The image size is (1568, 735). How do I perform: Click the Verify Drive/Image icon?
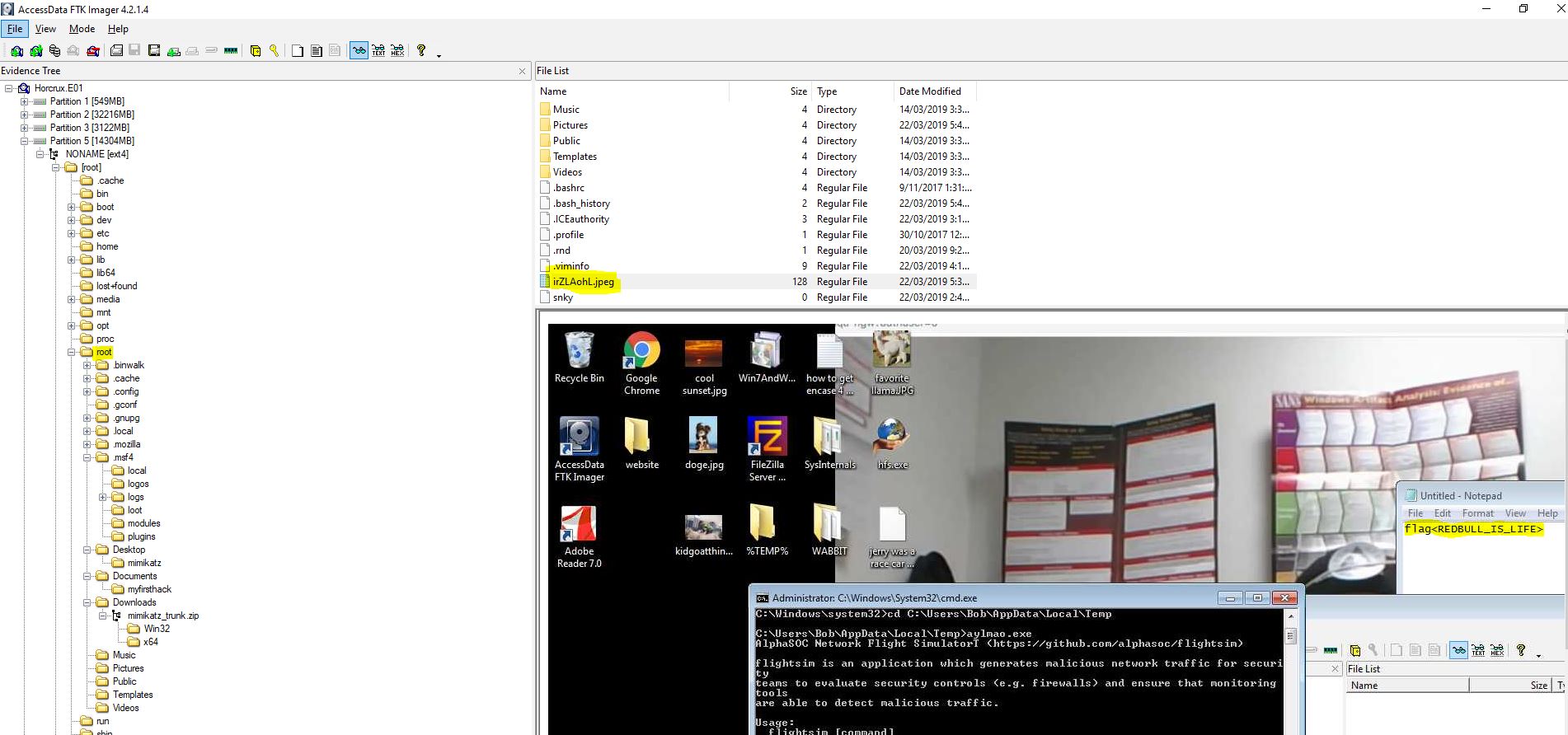pyautogui.click(x=211, y=51)
